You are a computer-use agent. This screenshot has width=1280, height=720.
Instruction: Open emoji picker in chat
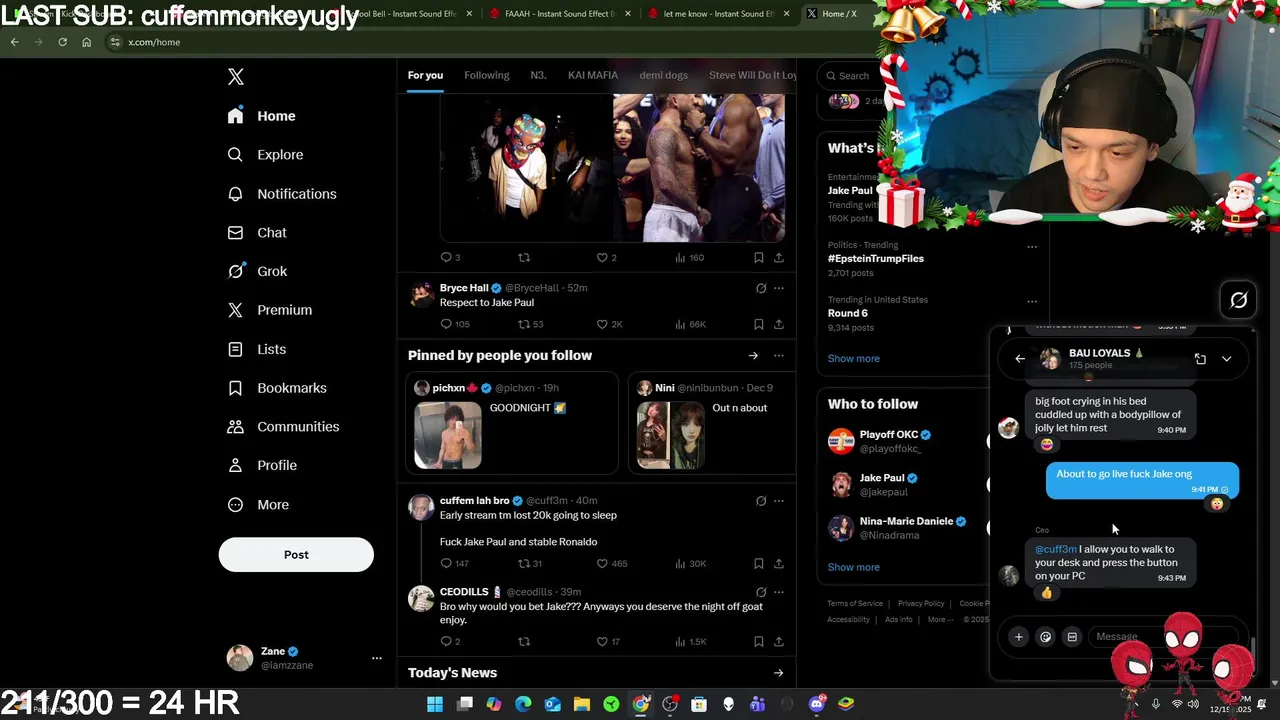point(1046,637)
